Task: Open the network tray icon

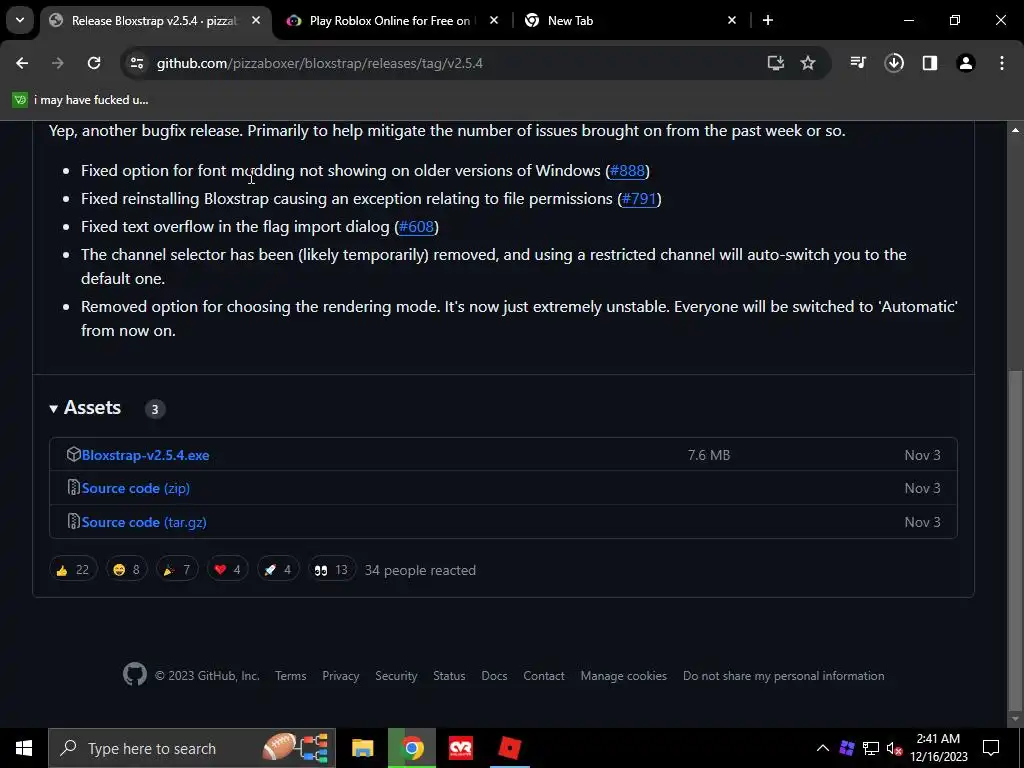Action: click(871, 748)
